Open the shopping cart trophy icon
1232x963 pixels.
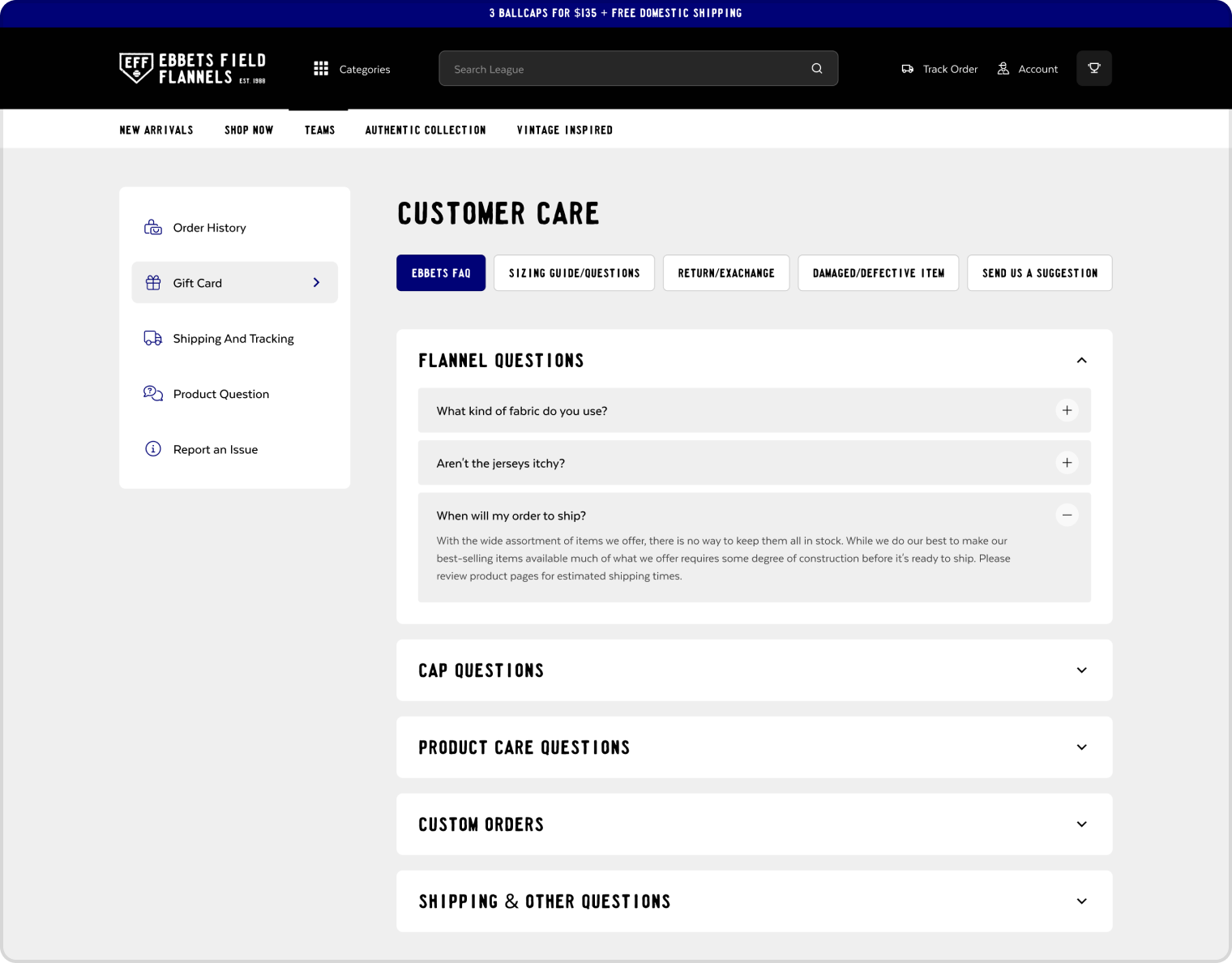click(1094, 69)
